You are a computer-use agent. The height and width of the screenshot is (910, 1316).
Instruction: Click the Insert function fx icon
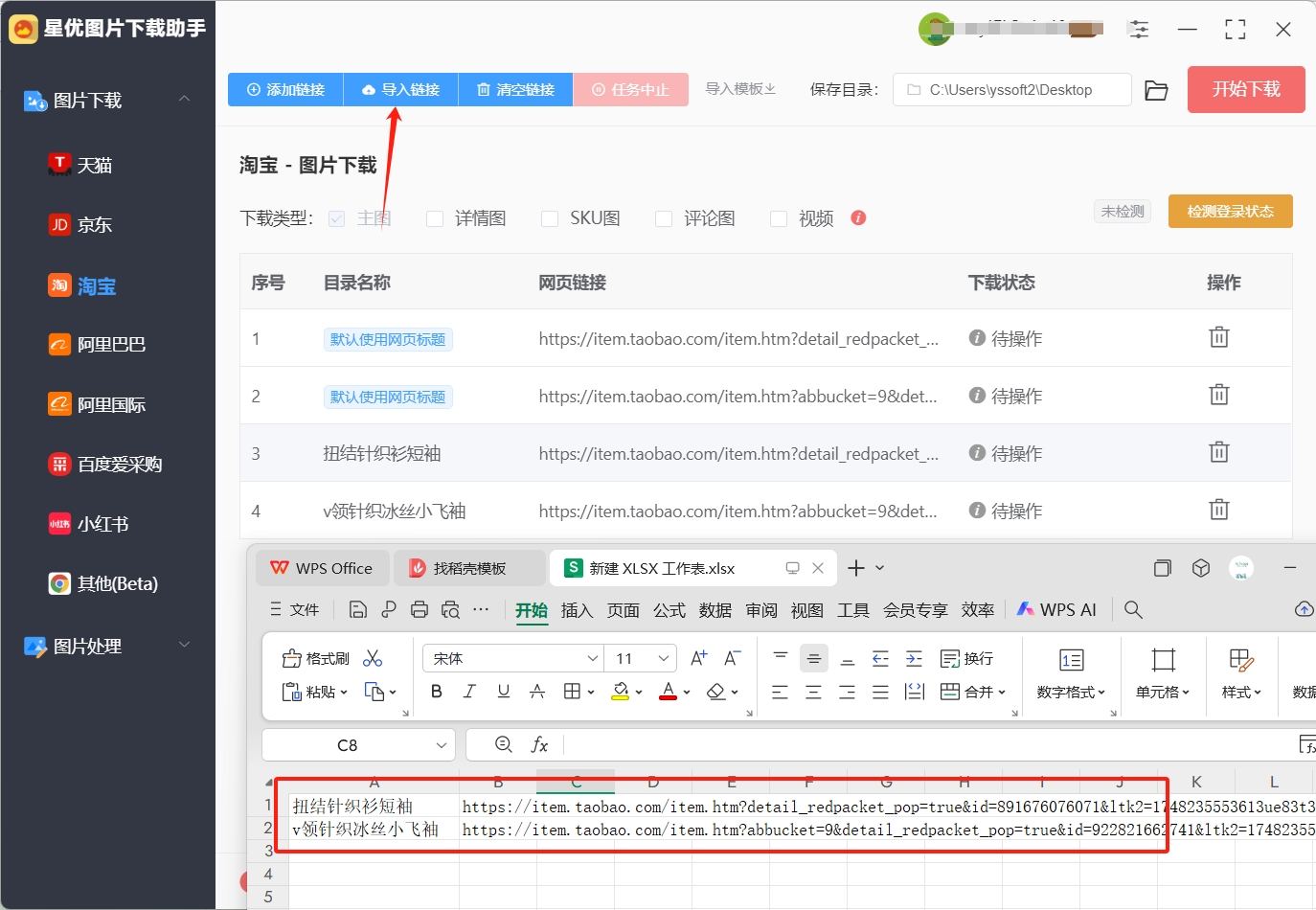(x=540, y=744)
